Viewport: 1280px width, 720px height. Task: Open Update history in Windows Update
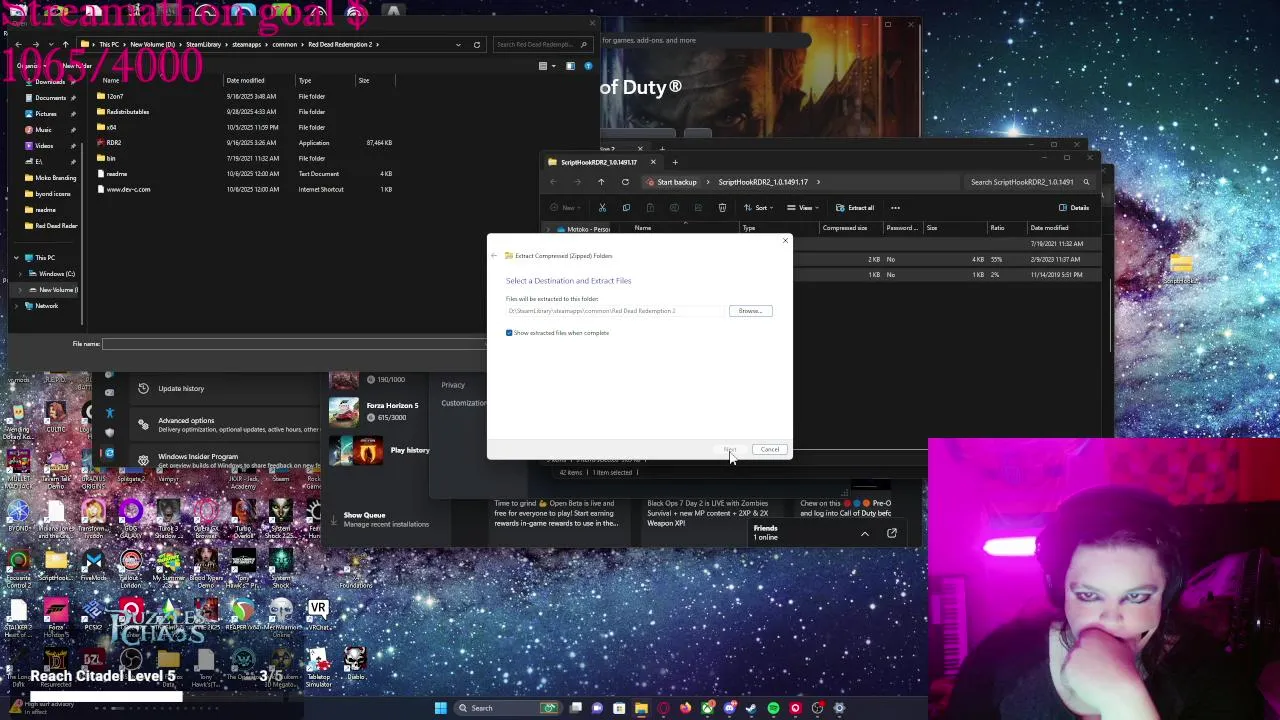point(181,389)
